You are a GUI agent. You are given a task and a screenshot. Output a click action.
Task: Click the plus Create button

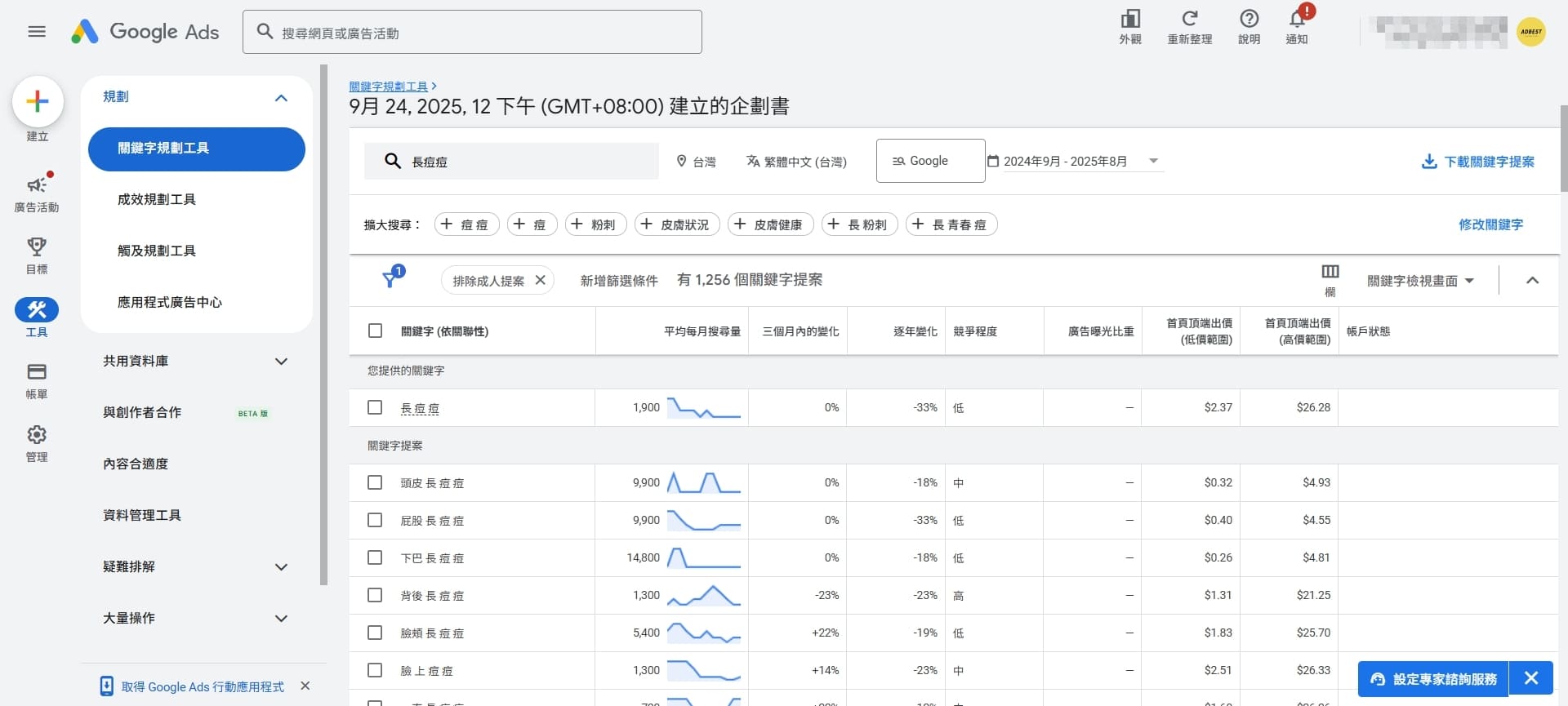tap(38, 102)
